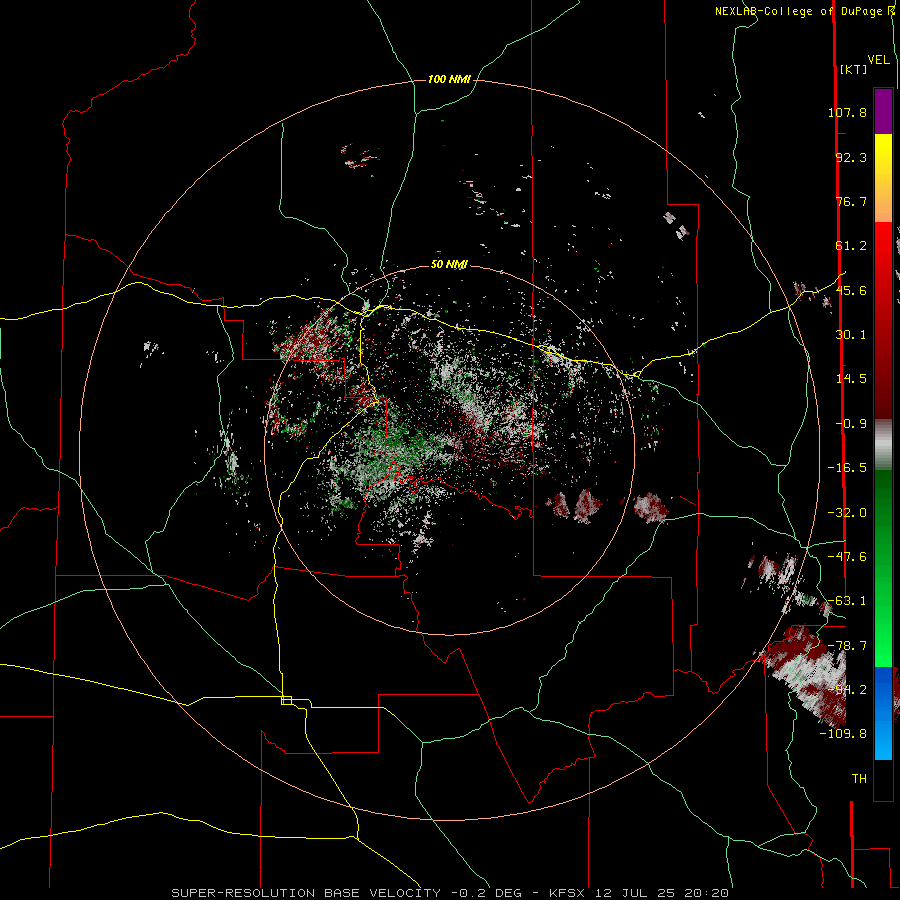The width and height of the screenshot is (900, 900).
Task: Click the VEL legend title
Action: pyautogui.click(x=879, y=60)
